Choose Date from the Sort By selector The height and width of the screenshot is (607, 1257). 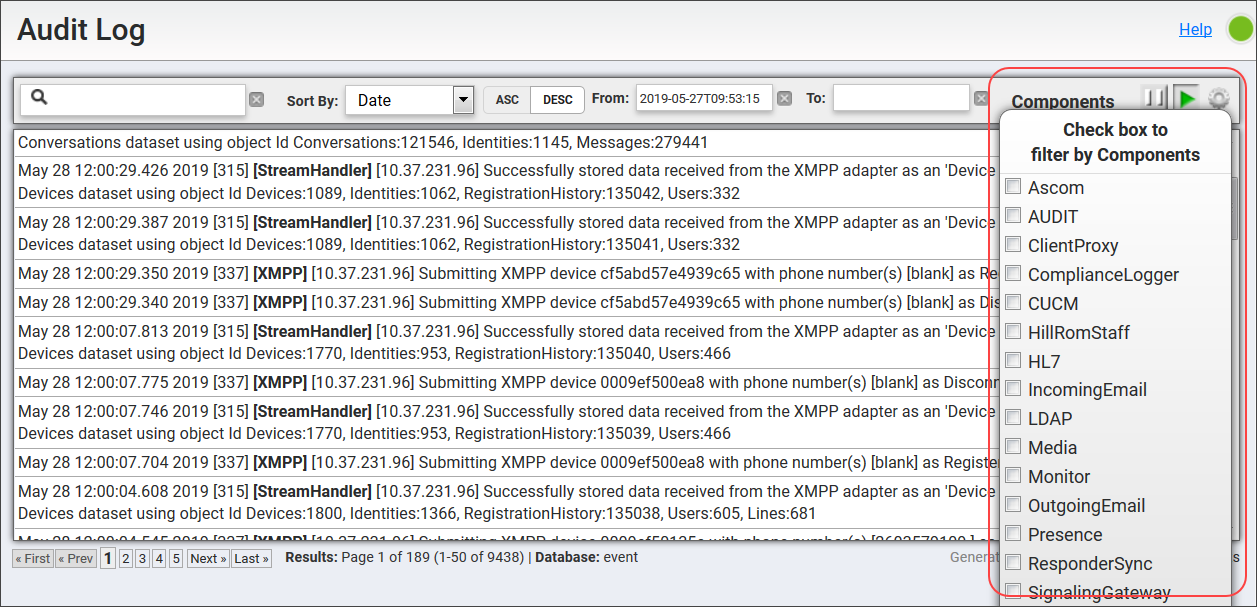[x=395, y=99]
